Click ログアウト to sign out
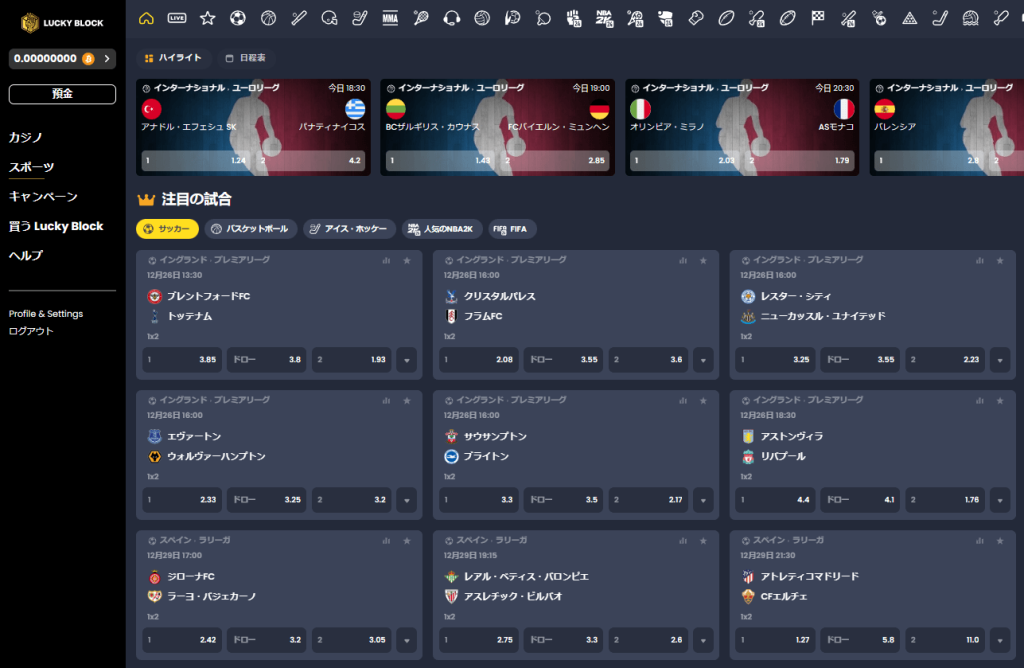This screenshot has height=668, width=1024. point(31,331)
